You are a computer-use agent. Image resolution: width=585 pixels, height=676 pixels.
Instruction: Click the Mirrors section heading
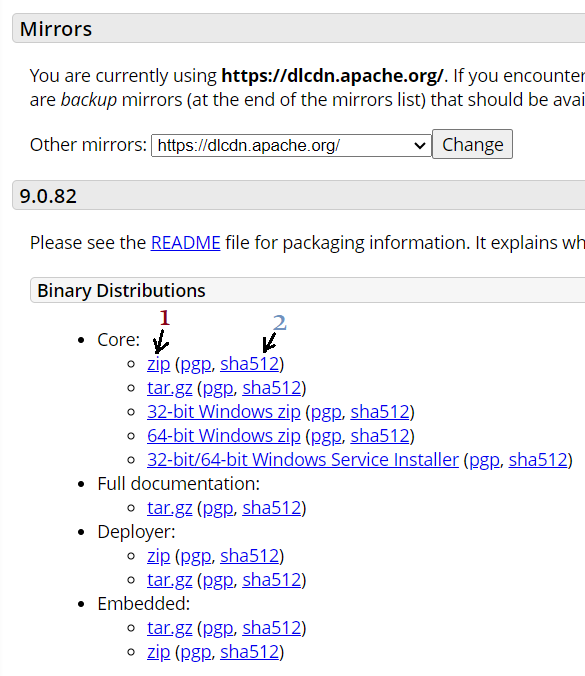coord(56,29)
